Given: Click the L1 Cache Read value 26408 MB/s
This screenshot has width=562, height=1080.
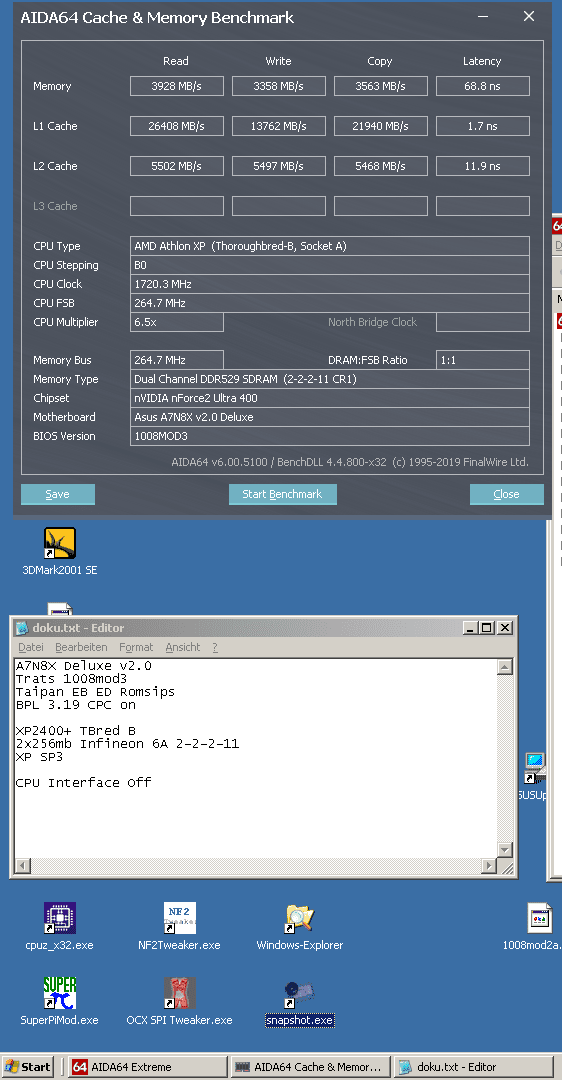Looking at the screenshot, I should click(x=177, y=126).
